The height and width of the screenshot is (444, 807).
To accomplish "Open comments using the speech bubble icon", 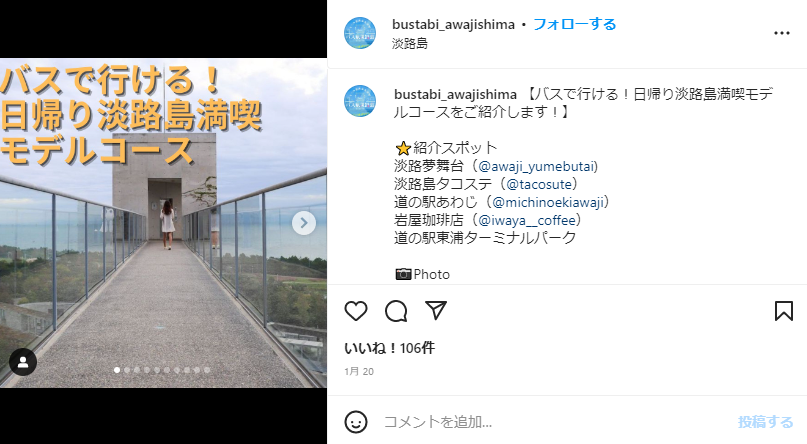I will 396,311.
